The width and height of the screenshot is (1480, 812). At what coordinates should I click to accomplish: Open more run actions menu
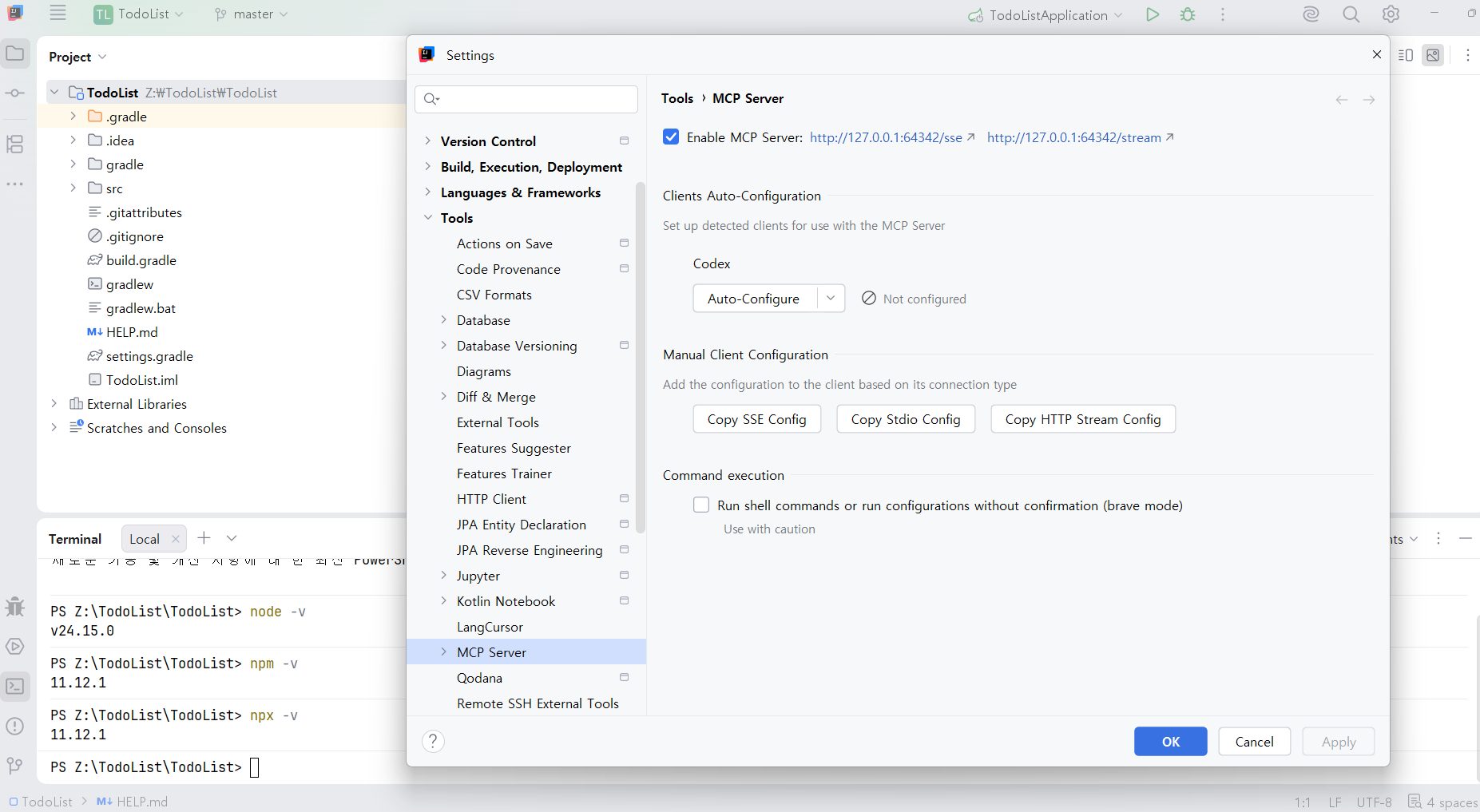click(x=1223, y=14)
